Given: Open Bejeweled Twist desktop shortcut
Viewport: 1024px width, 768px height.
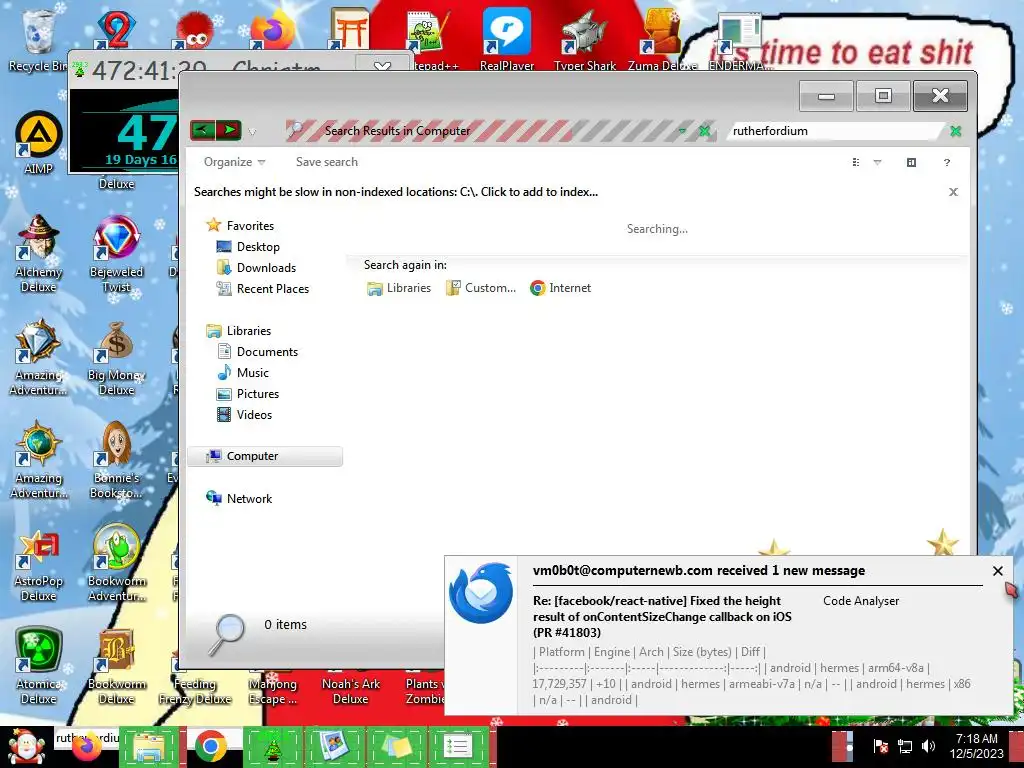Looking at the screenshot, I should click(116, 253).
